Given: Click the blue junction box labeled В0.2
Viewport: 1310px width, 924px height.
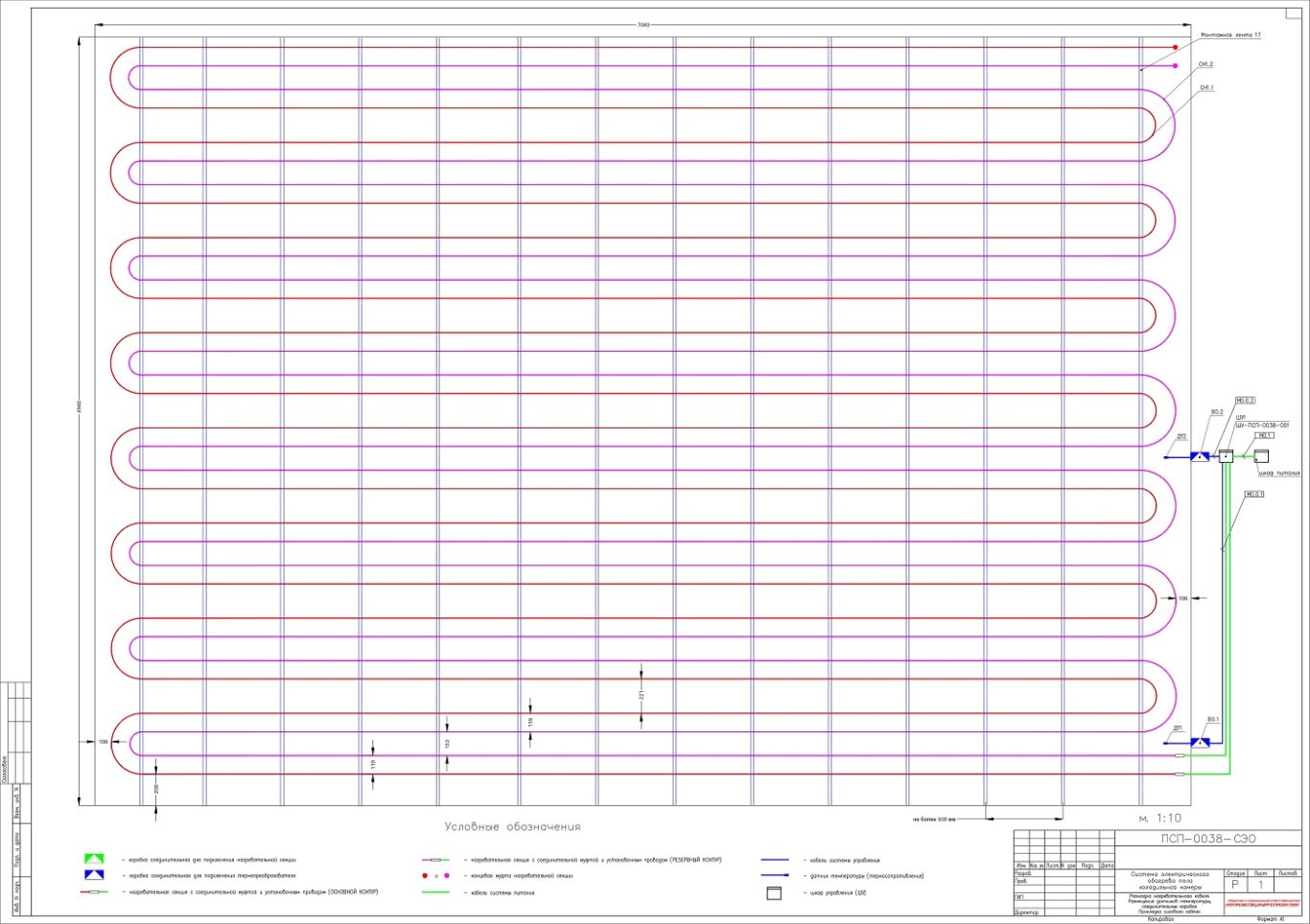Looking at the screenshot, I should click(x=1200, y=456).
